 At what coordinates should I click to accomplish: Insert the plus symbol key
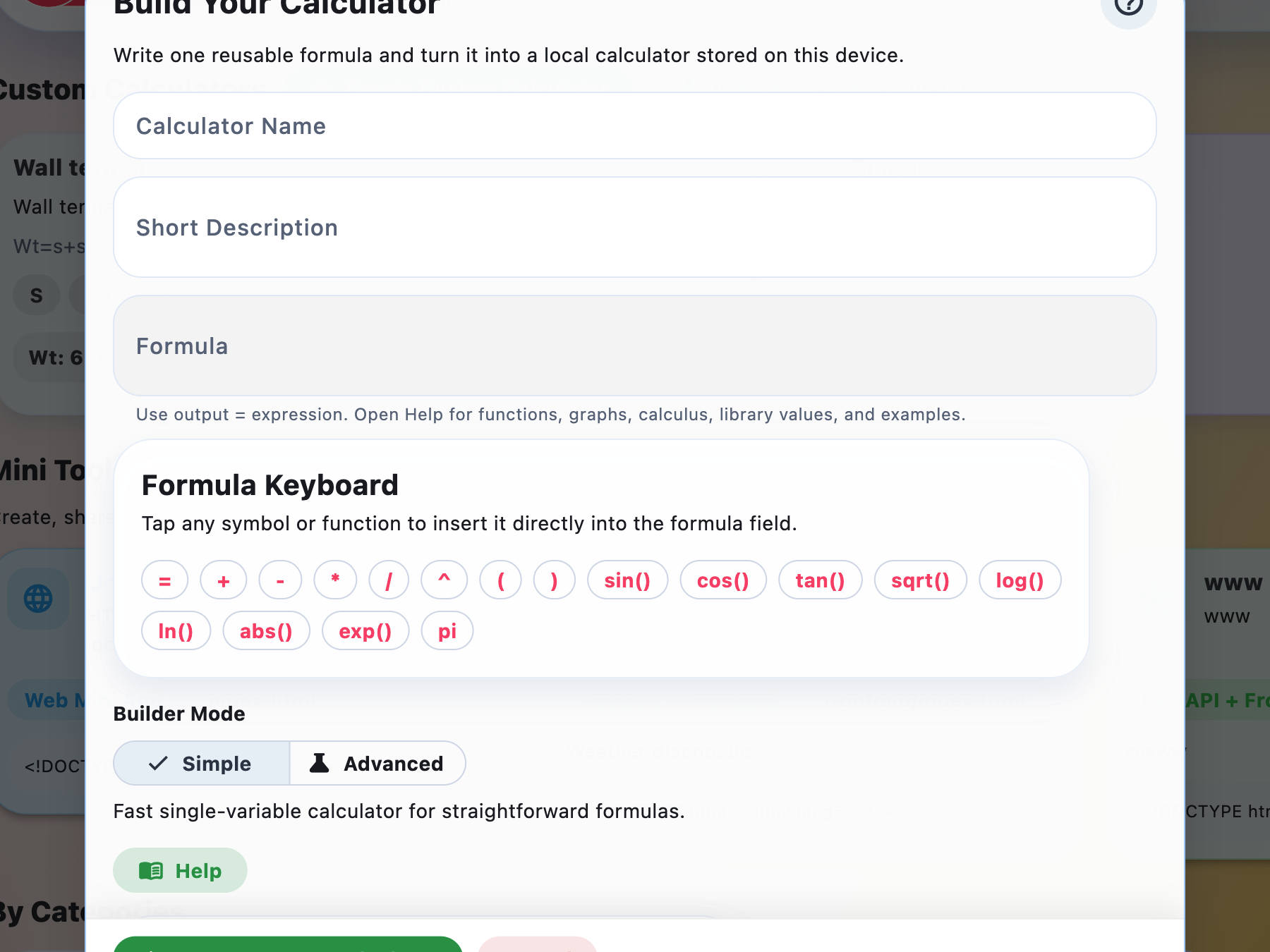[224, 580]
